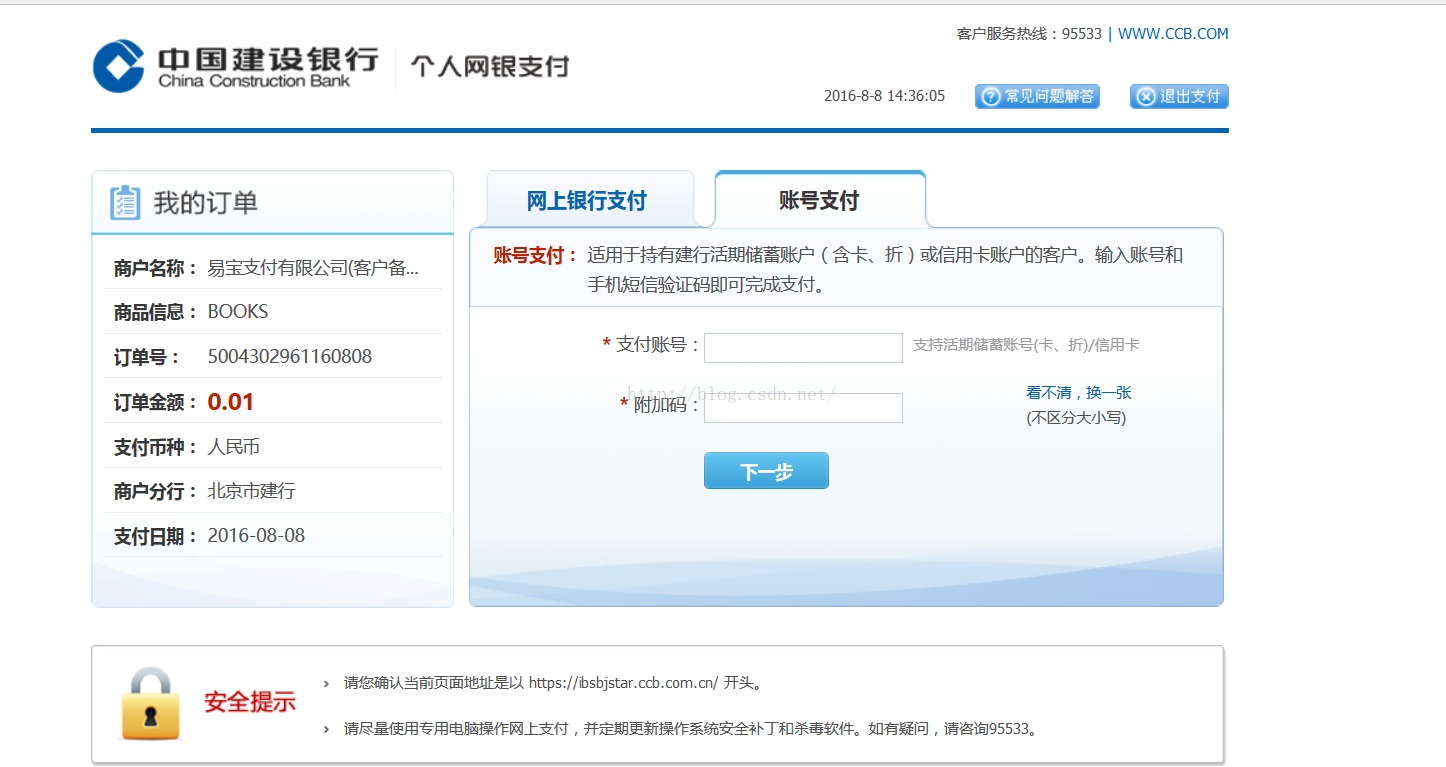The height and width of the screenshot is (767, 1446).
Task: Open the 常见问题解答 help button
Action: (x=1037, y=96)
